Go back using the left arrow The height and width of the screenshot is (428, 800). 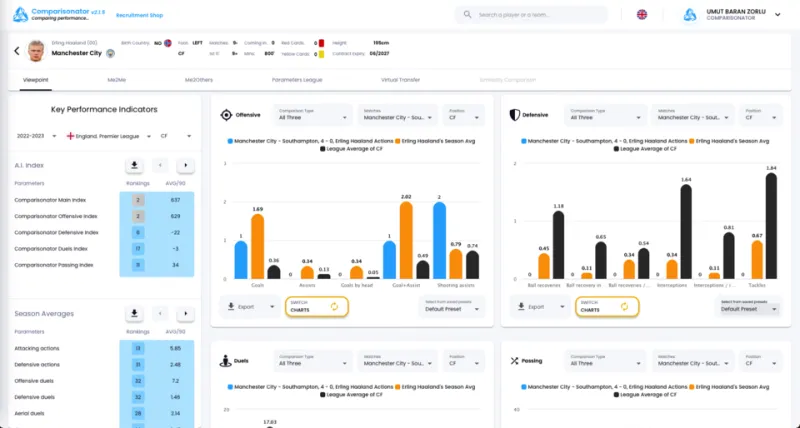[16, 51]
